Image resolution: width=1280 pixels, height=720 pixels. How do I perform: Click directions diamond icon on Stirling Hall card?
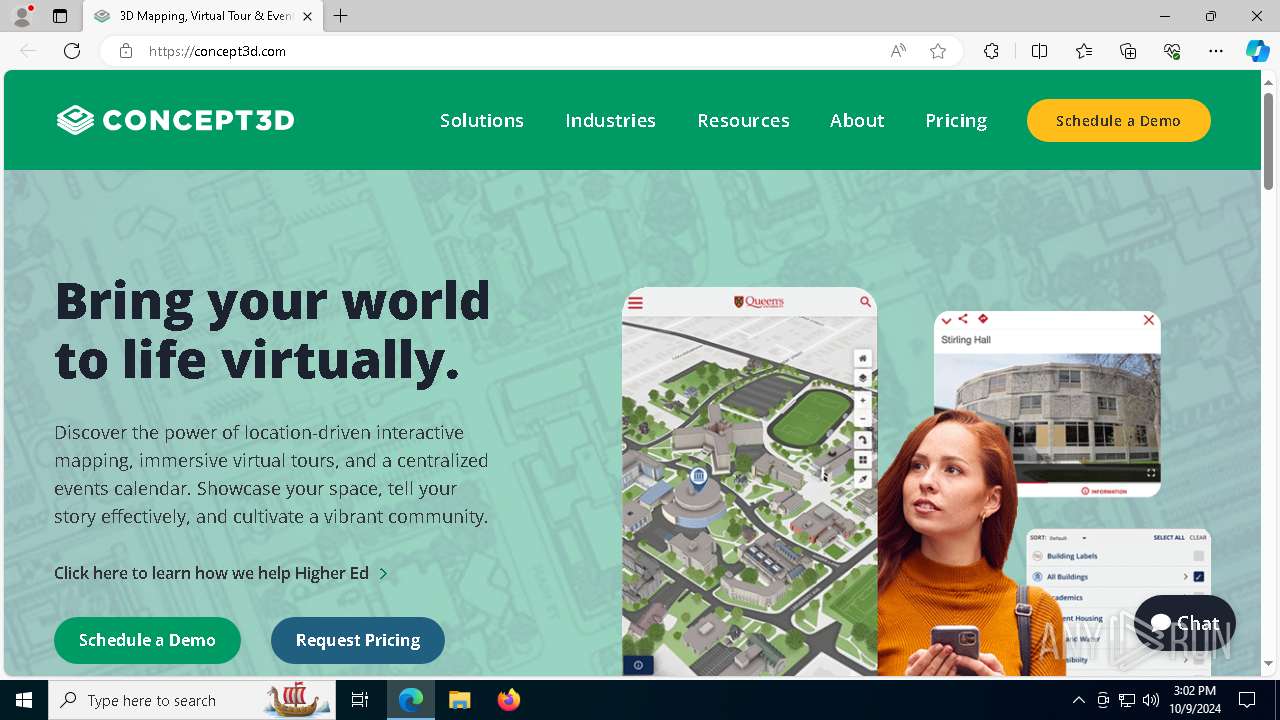pos(983,319)
